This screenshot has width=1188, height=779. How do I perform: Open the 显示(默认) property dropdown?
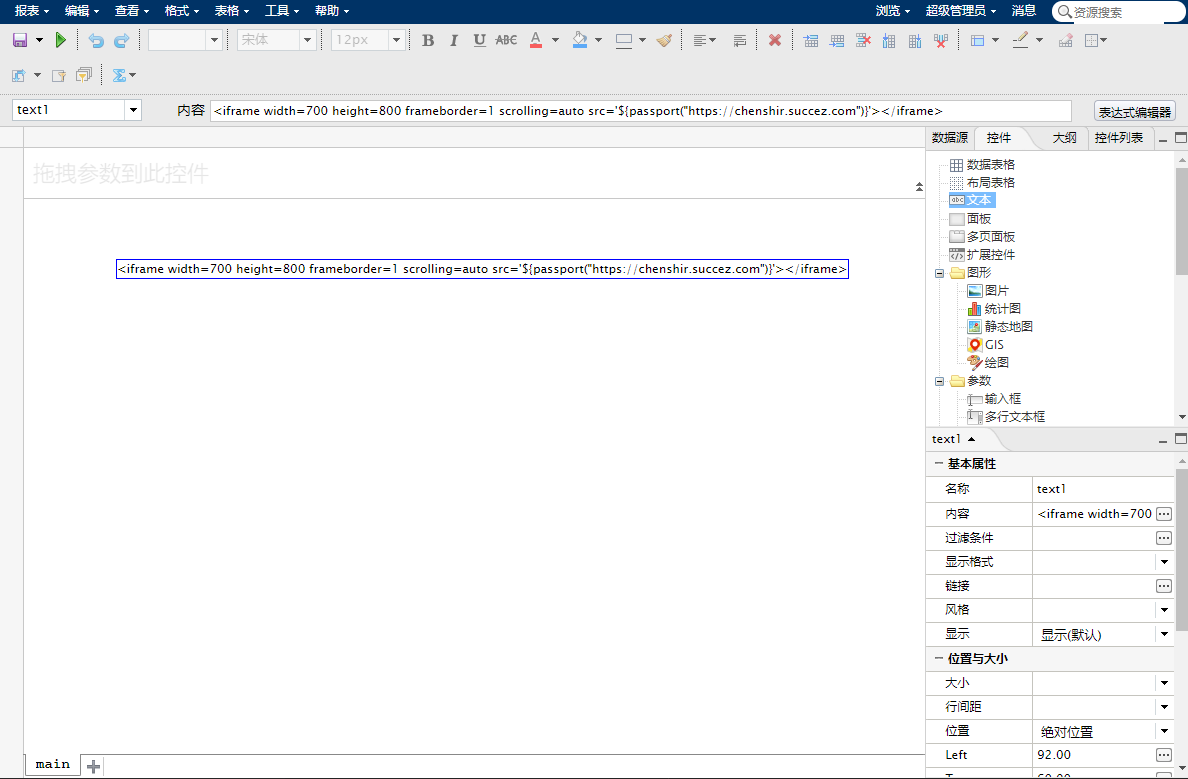tap(1163, 634)
